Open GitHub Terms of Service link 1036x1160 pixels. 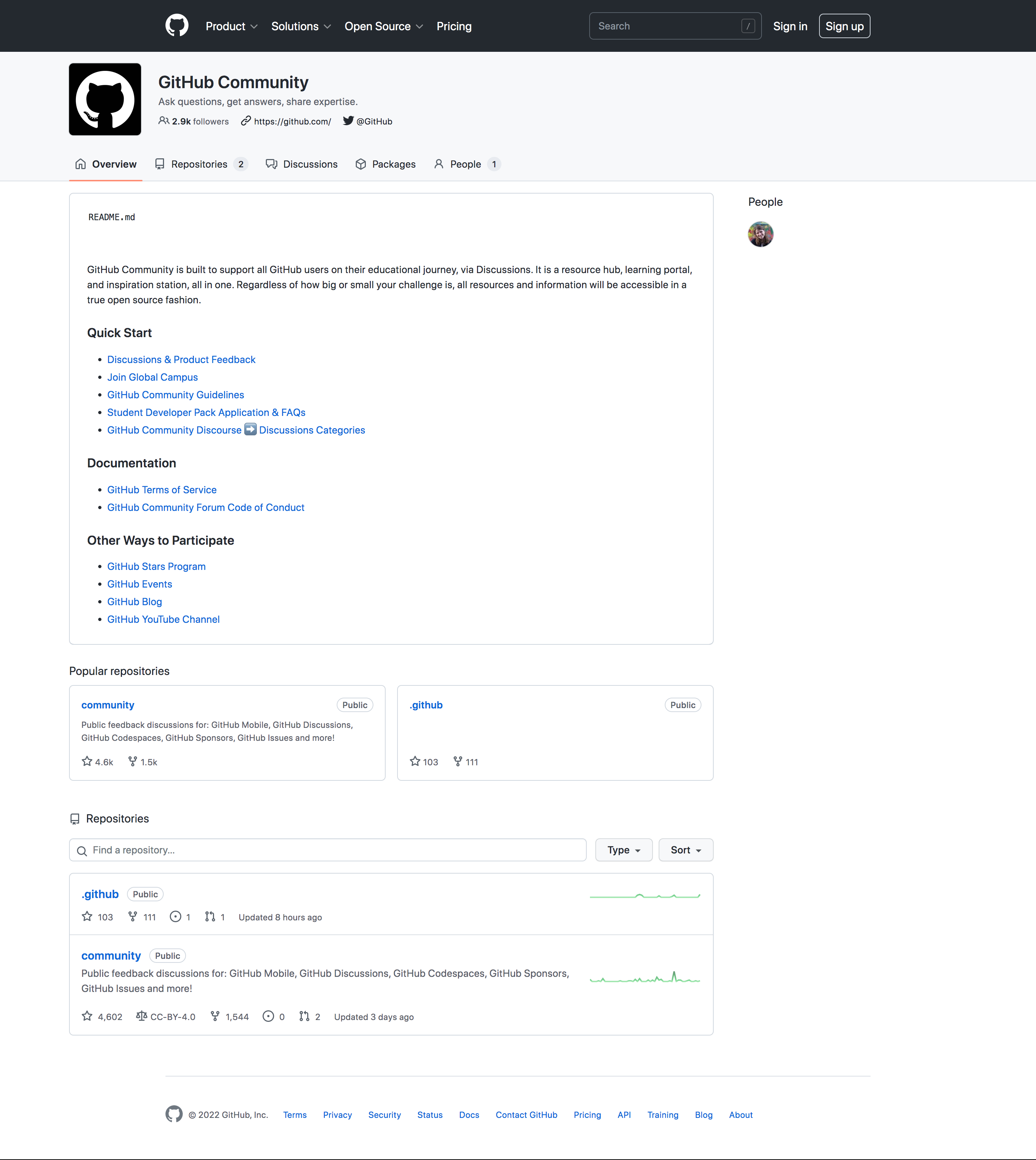tap(162, 490)
